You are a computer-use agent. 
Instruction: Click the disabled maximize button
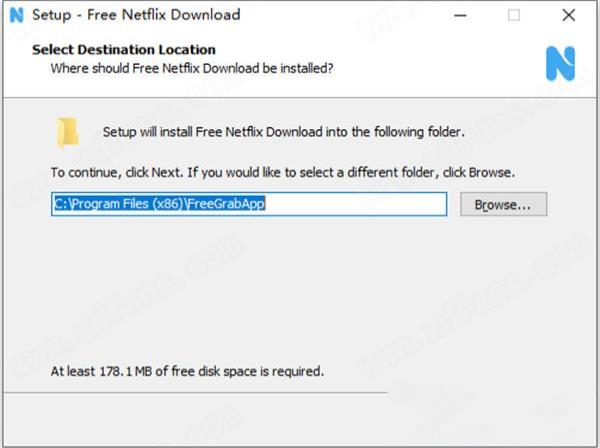click(x=514, y=15)
